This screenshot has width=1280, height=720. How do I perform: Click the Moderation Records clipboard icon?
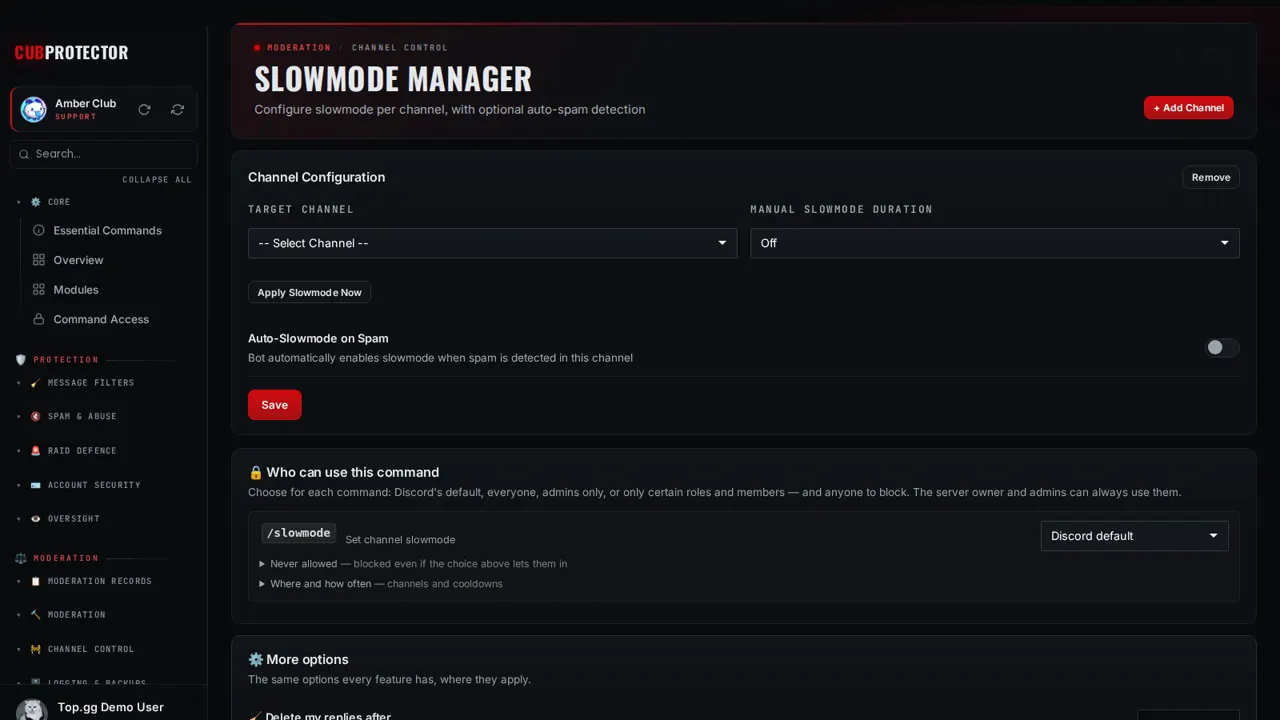tap(36, 581)
